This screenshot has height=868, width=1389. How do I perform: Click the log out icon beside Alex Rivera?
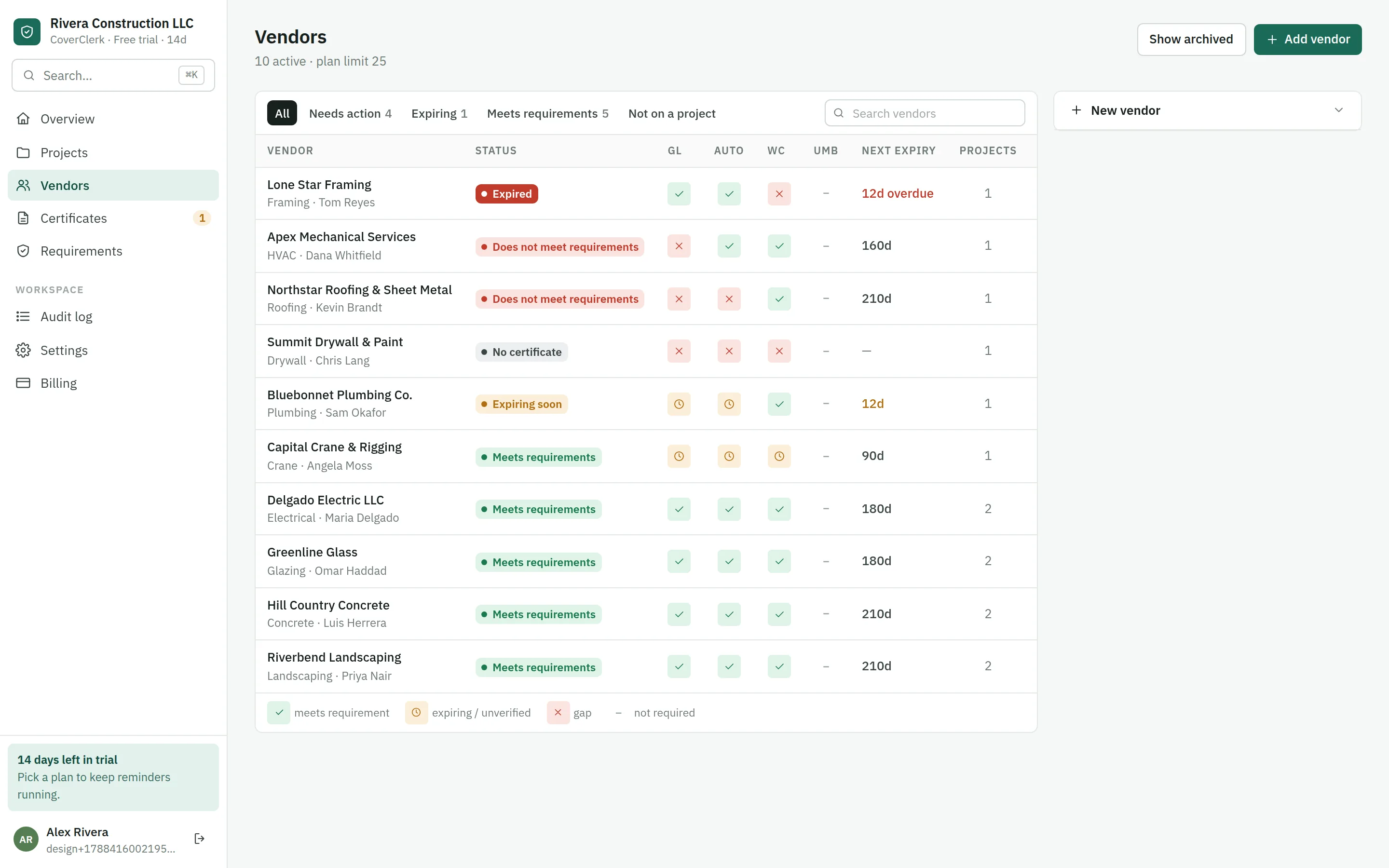coord(200,839)
